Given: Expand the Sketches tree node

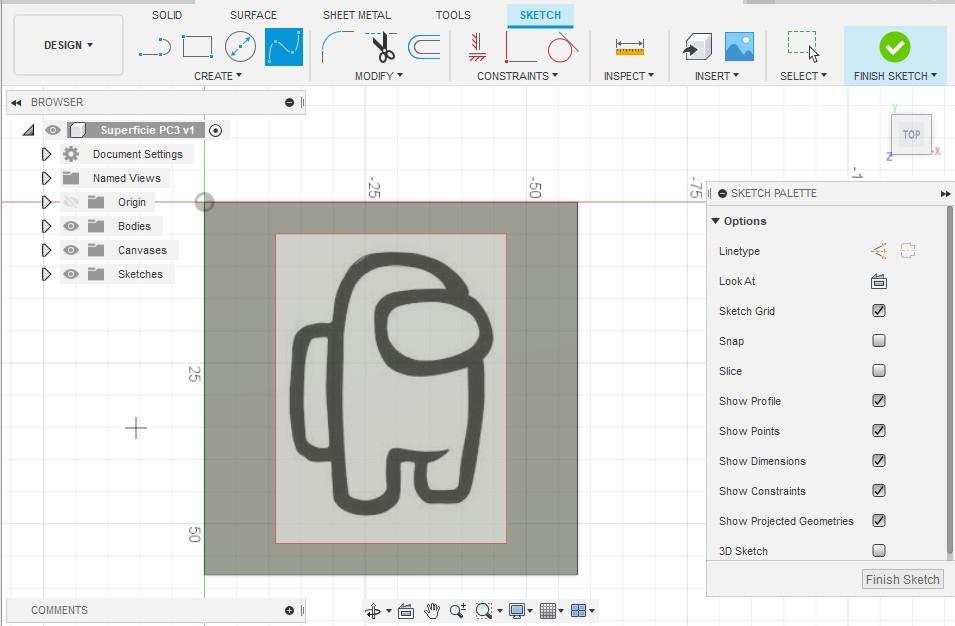Looking at the screenshot, I should (46, 274).
